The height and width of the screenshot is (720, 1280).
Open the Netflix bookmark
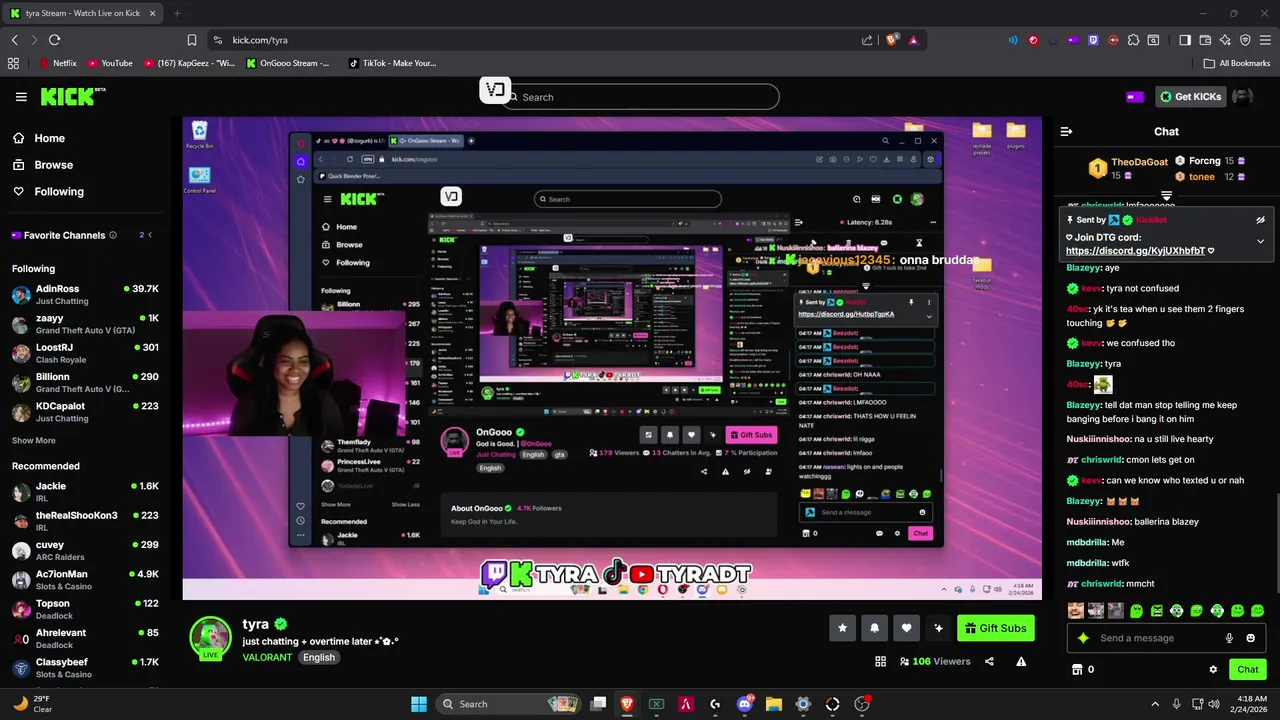(58, 63)
